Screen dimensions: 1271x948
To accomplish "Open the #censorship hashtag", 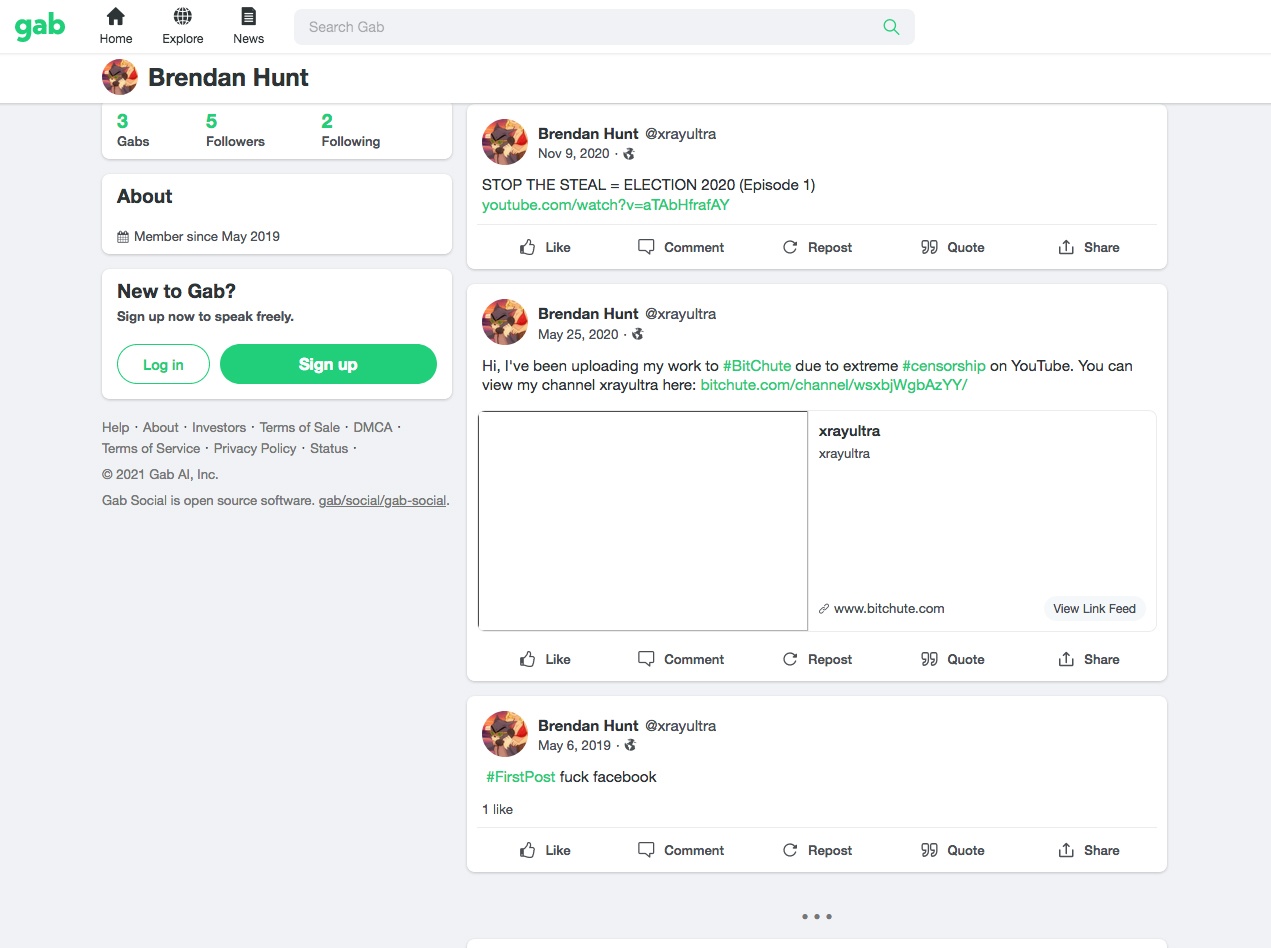I will 944,366.
